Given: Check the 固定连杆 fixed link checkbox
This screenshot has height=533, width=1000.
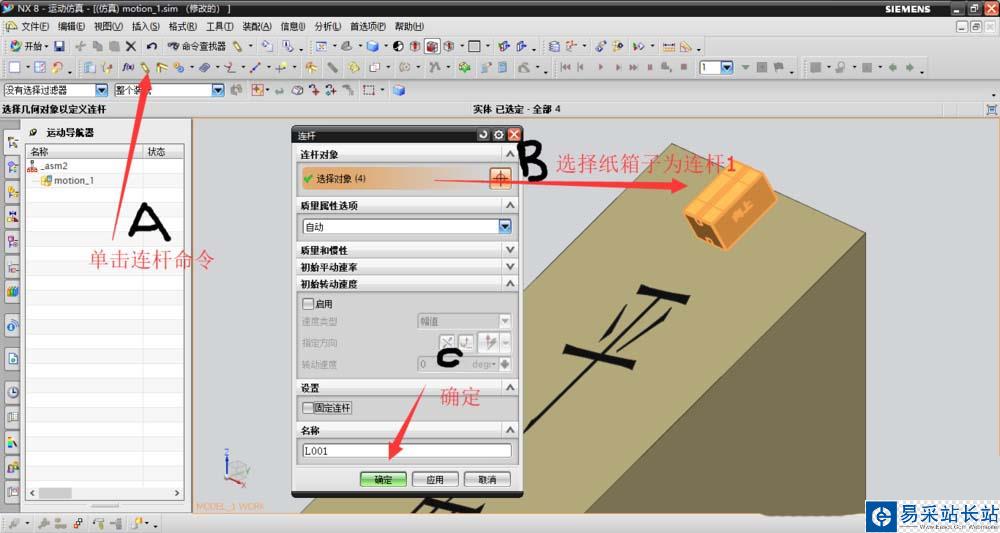Looking at the screenshot, I should point(308,407).
